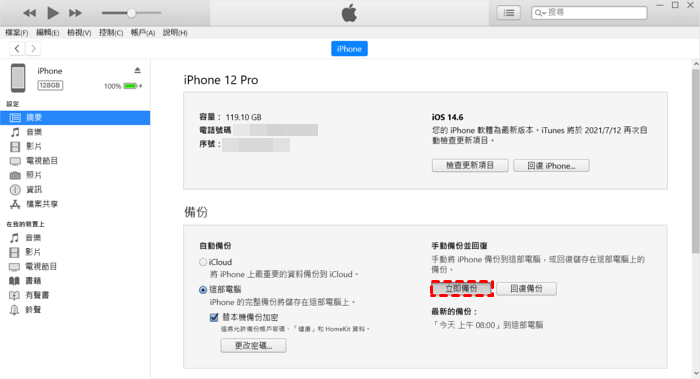
Task: Select the iCloud backup radio button
Action: point(203,262)
